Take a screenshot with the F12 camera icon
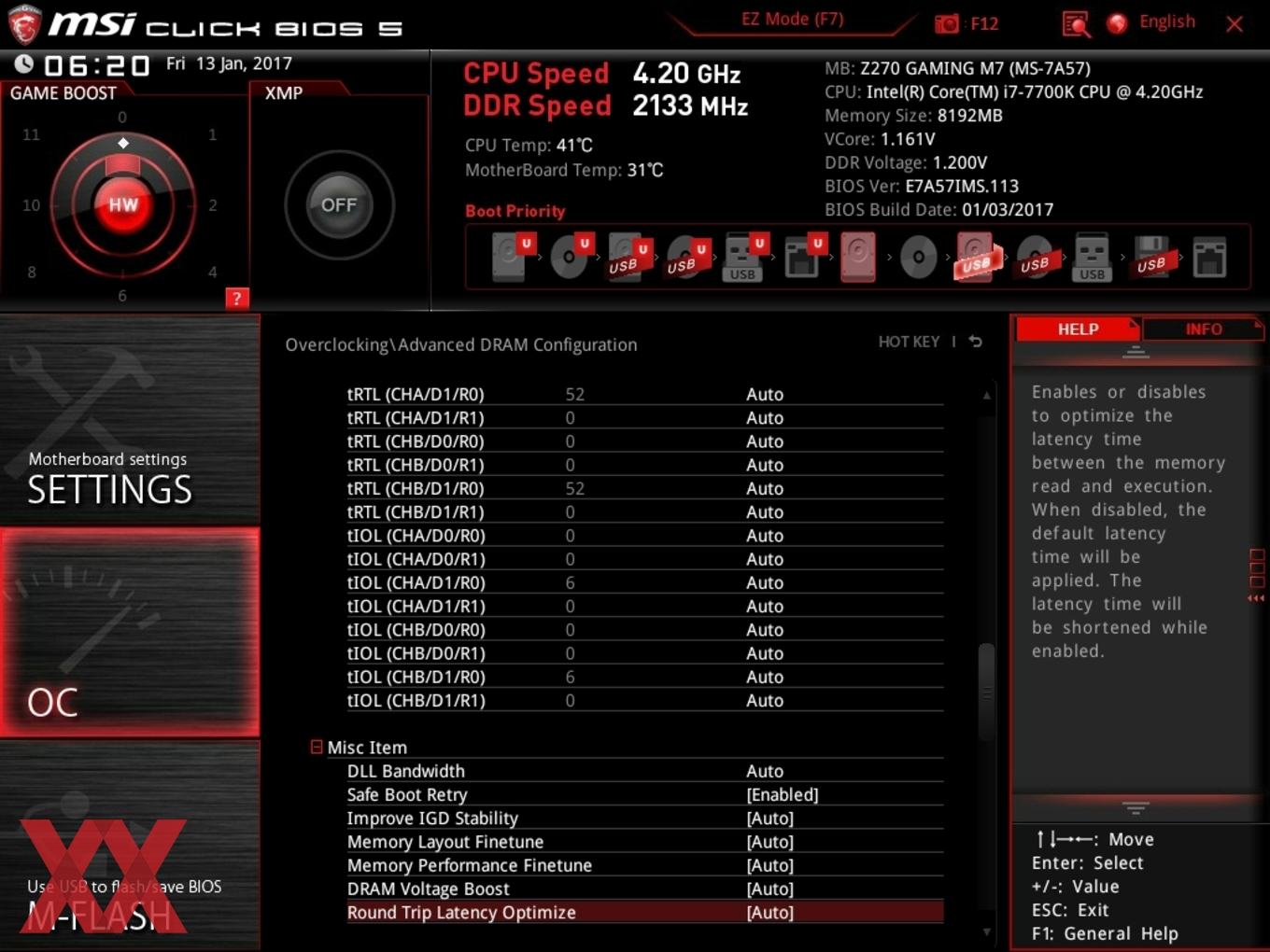This screenshot has height=952, width=1270. tap(946, 24)
